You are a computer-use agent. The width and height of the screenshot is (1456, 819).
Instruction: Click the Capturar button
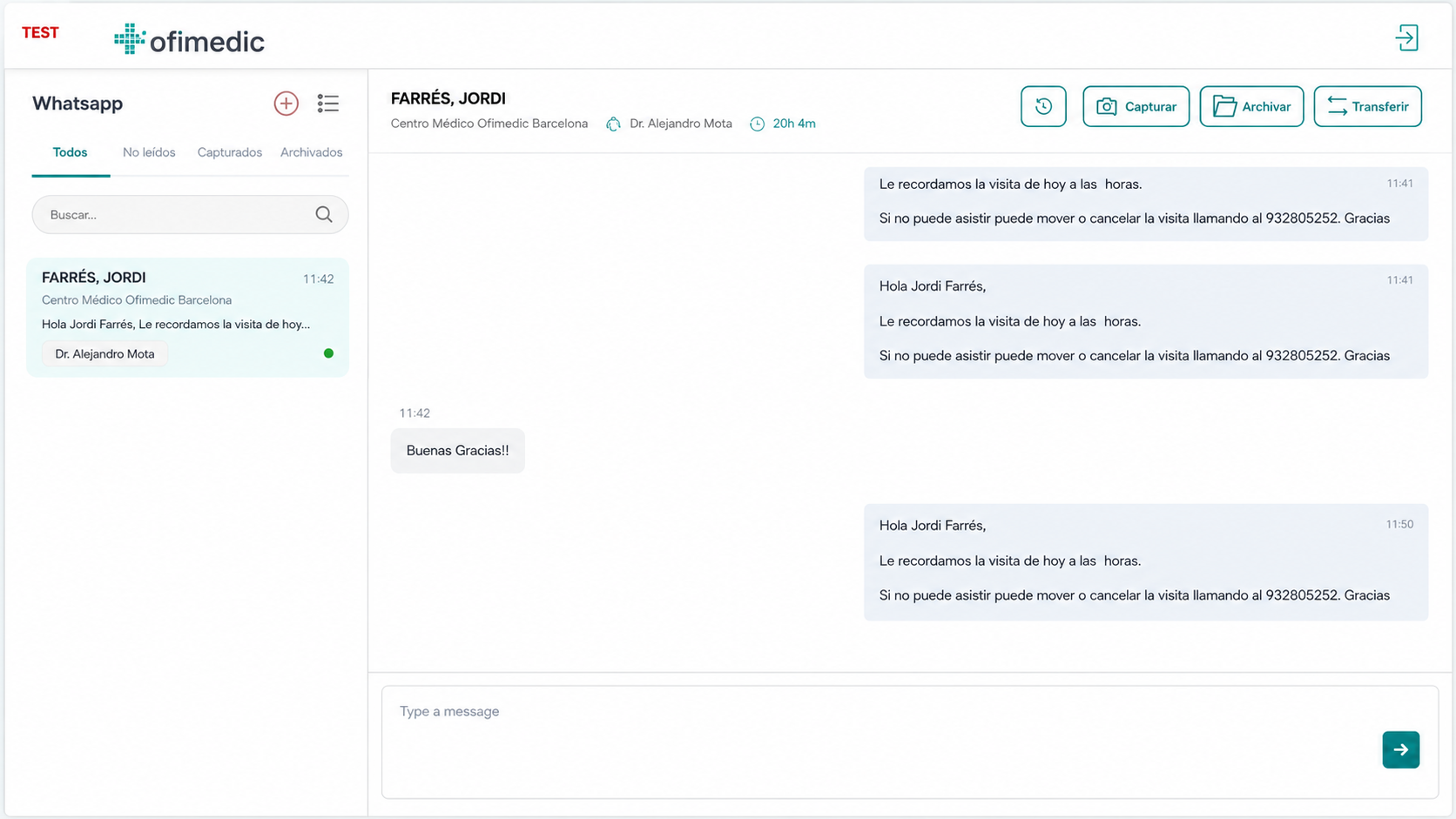(1136, 106)
